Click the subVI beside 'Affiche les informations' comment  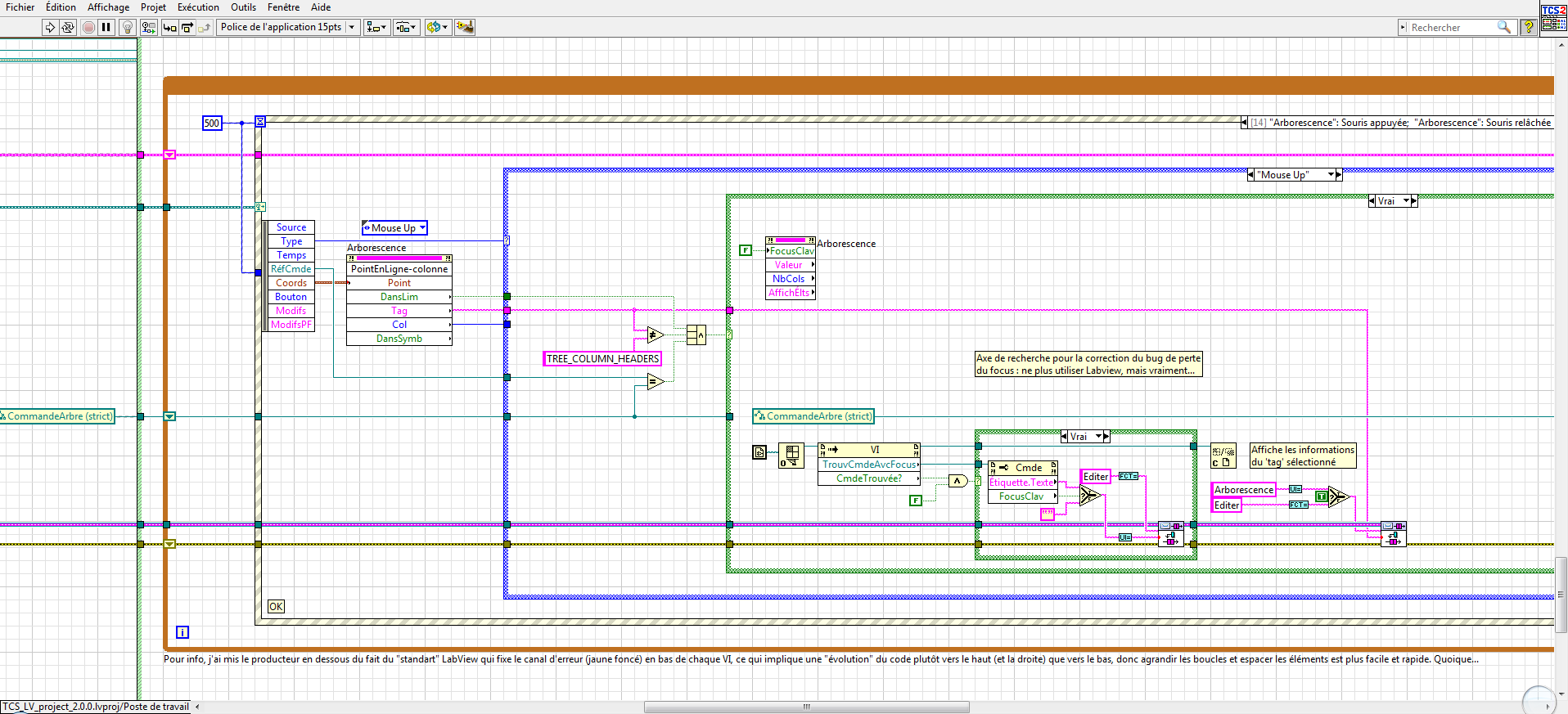tap(1223, 456)
